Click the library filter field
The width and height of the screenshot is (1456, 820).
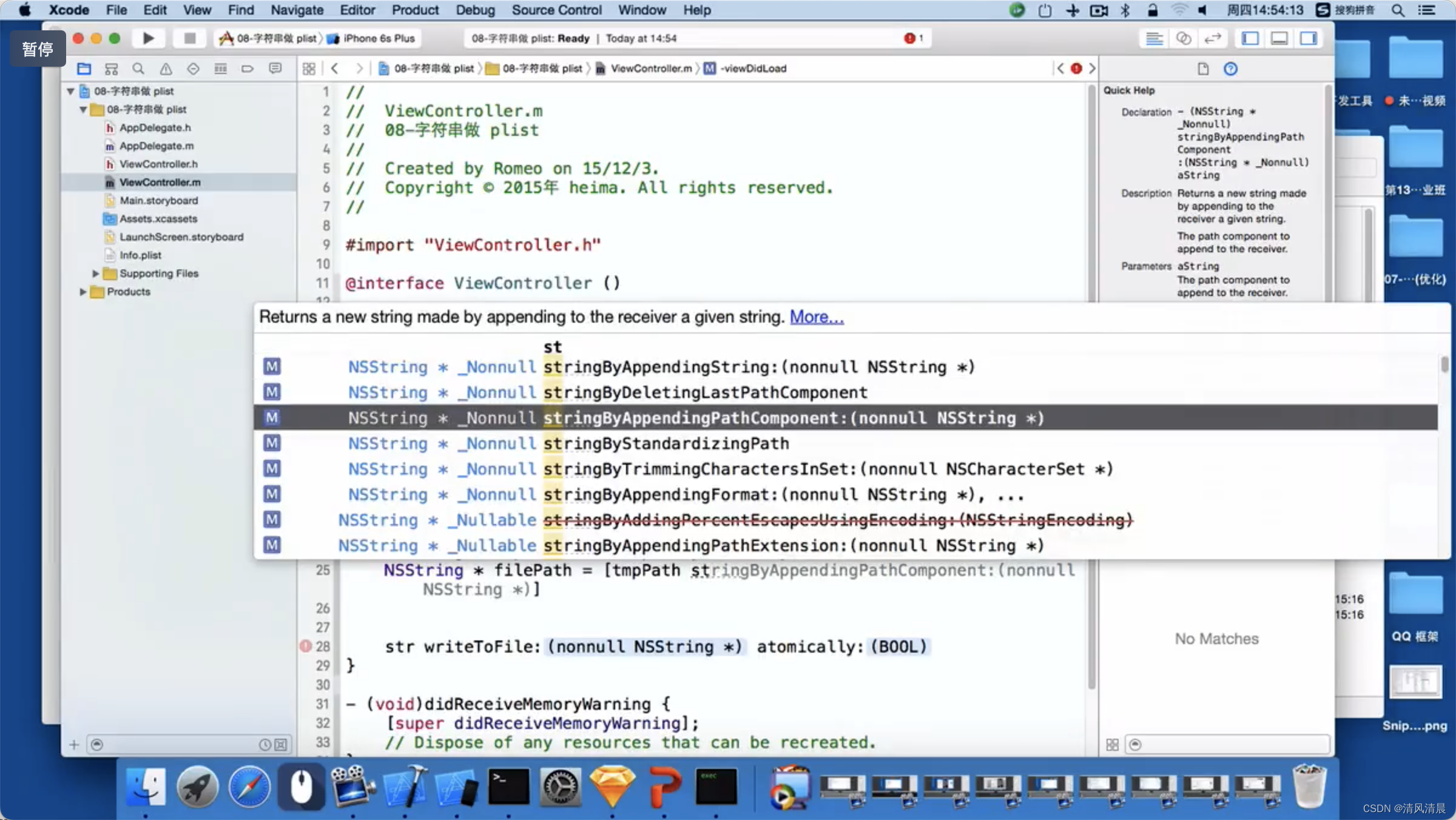tap(1227, 744)
